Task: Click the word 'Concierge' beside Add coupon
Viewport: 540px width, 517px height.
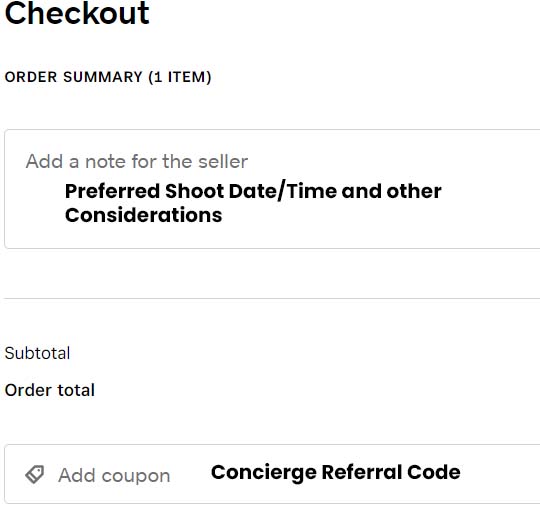Action: [264, 473]
